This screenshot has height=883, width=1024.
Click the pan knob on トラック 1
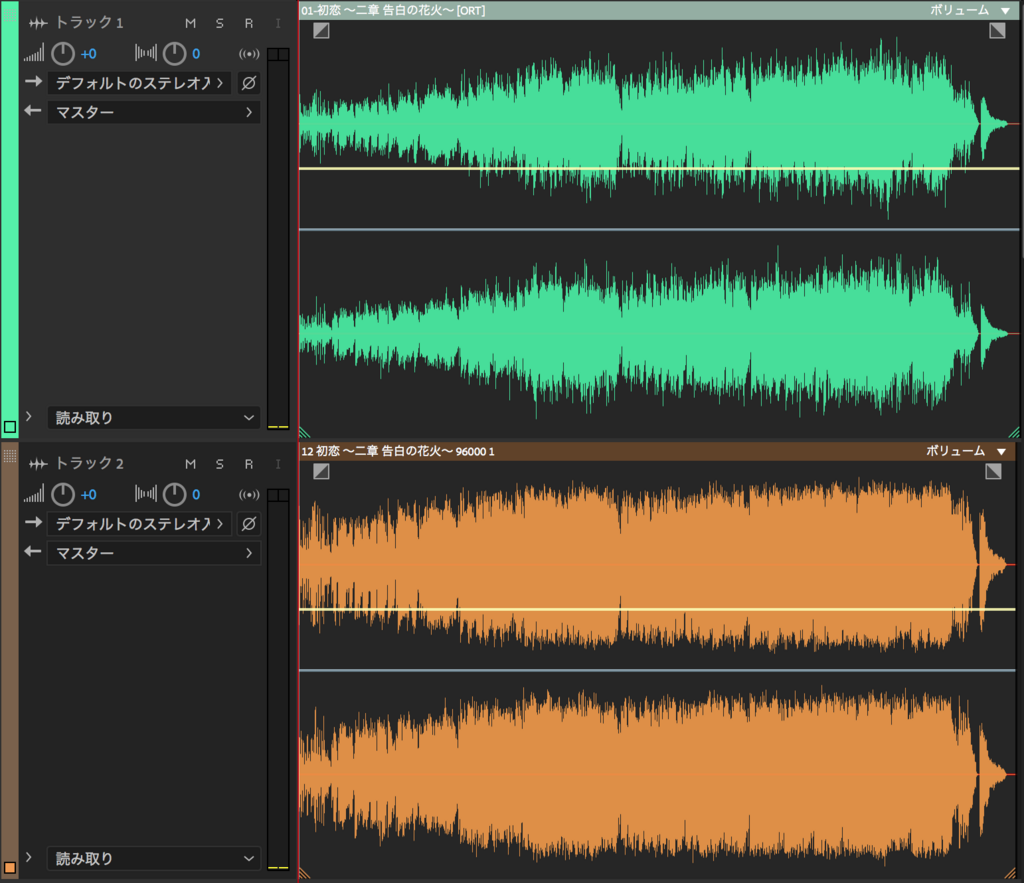pos(174,54)
